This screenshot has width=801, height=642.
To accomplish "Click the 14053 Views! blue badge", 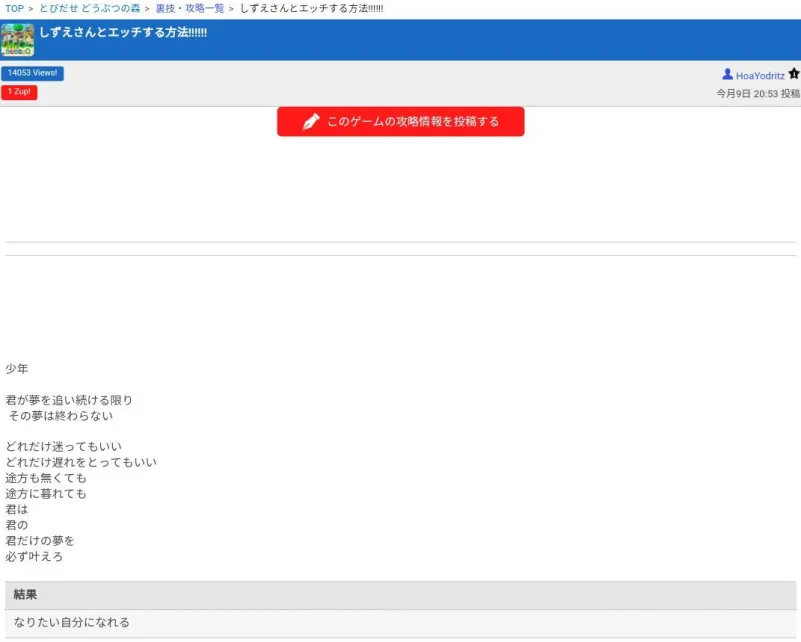I will [x=32, y=73].
